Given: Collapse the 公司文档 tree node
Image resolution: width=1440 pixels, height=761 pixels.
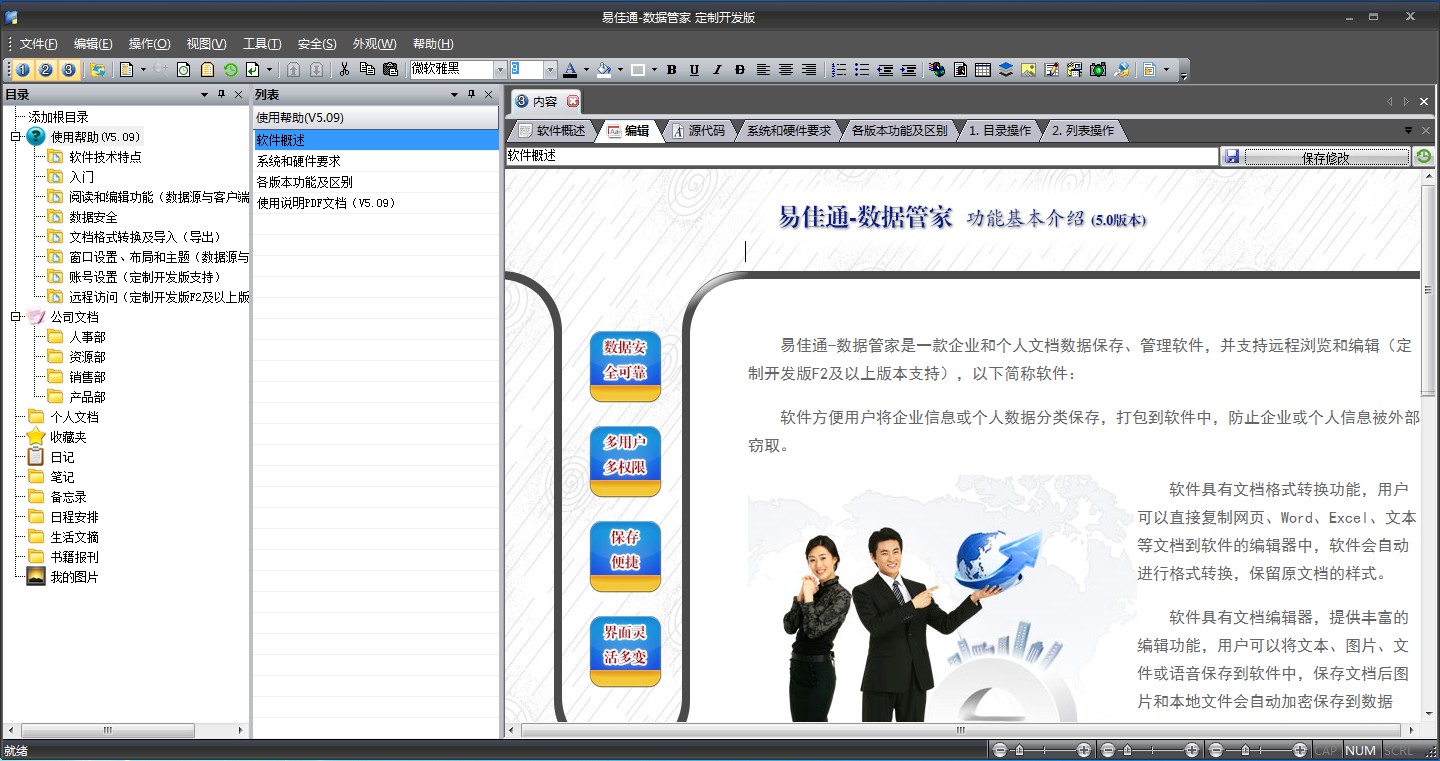Looking at the screenshot, I should [x=16, y=317].
